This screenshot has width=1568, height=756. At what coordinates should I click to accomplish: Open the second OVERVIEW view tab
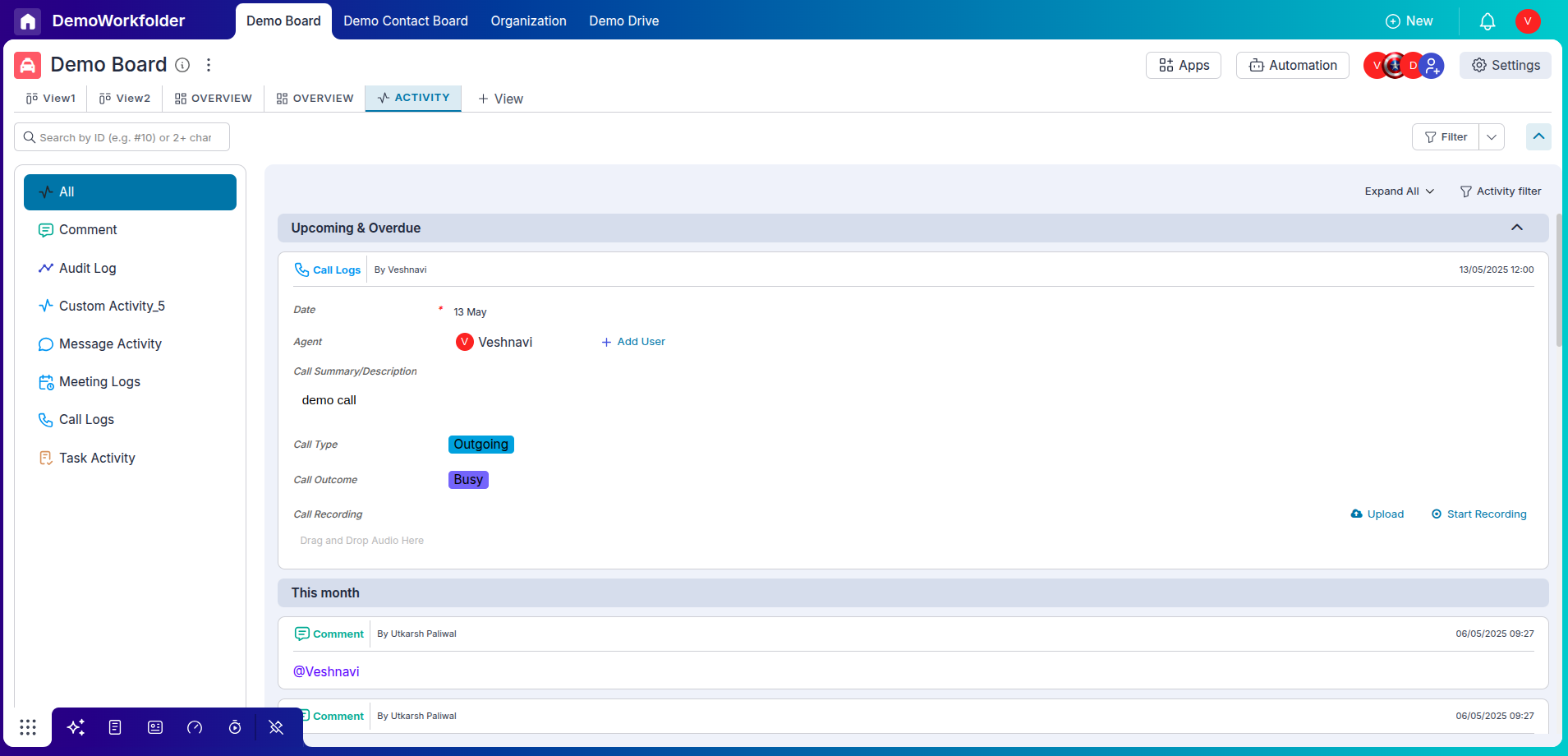point(315,99)
